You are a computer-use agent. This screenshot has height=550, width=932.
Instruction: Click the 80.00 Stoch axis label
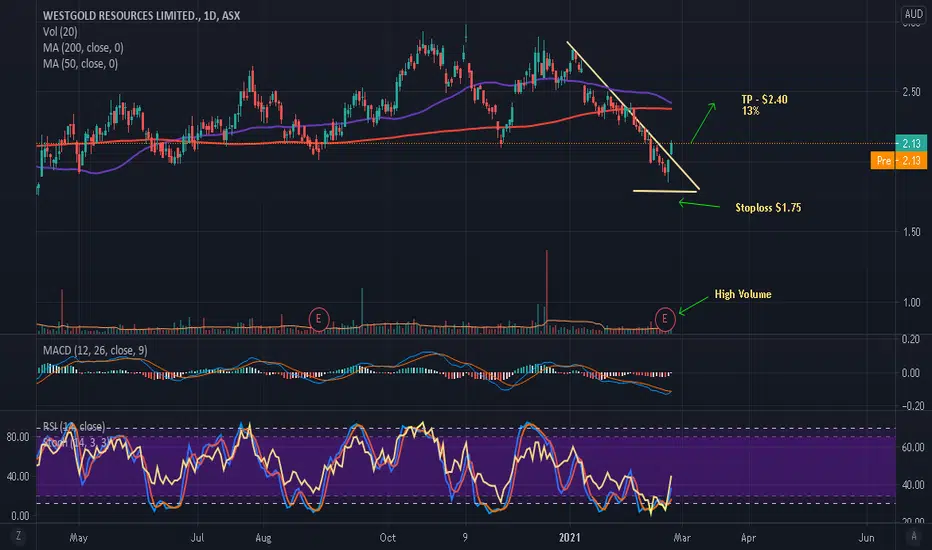[x=18, y=437]
